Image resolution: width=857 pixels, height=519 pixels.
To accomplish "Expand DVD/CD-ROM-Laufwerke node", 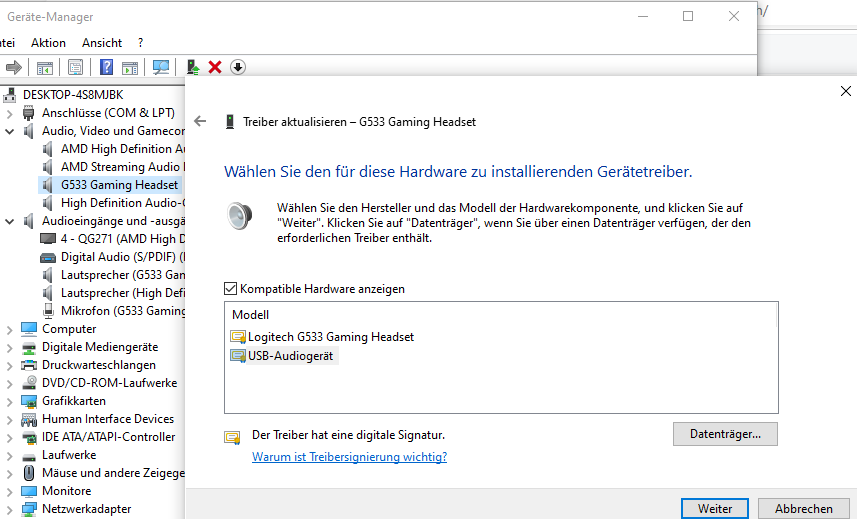I will 9,384.
